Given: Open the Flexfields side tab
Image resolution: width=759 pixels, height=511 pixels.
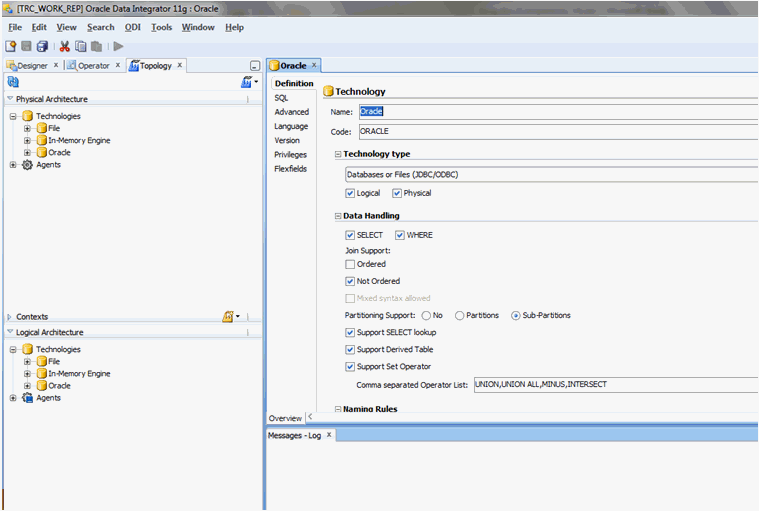Looking at the screenshot, I should pos(290,169).
